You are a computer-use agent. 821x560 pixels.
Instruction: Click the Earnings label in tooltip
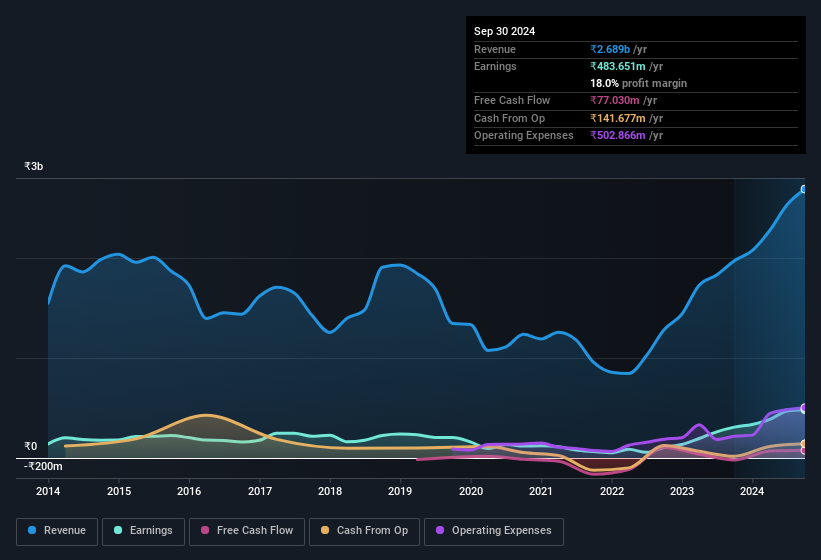(x=495, y=66)
